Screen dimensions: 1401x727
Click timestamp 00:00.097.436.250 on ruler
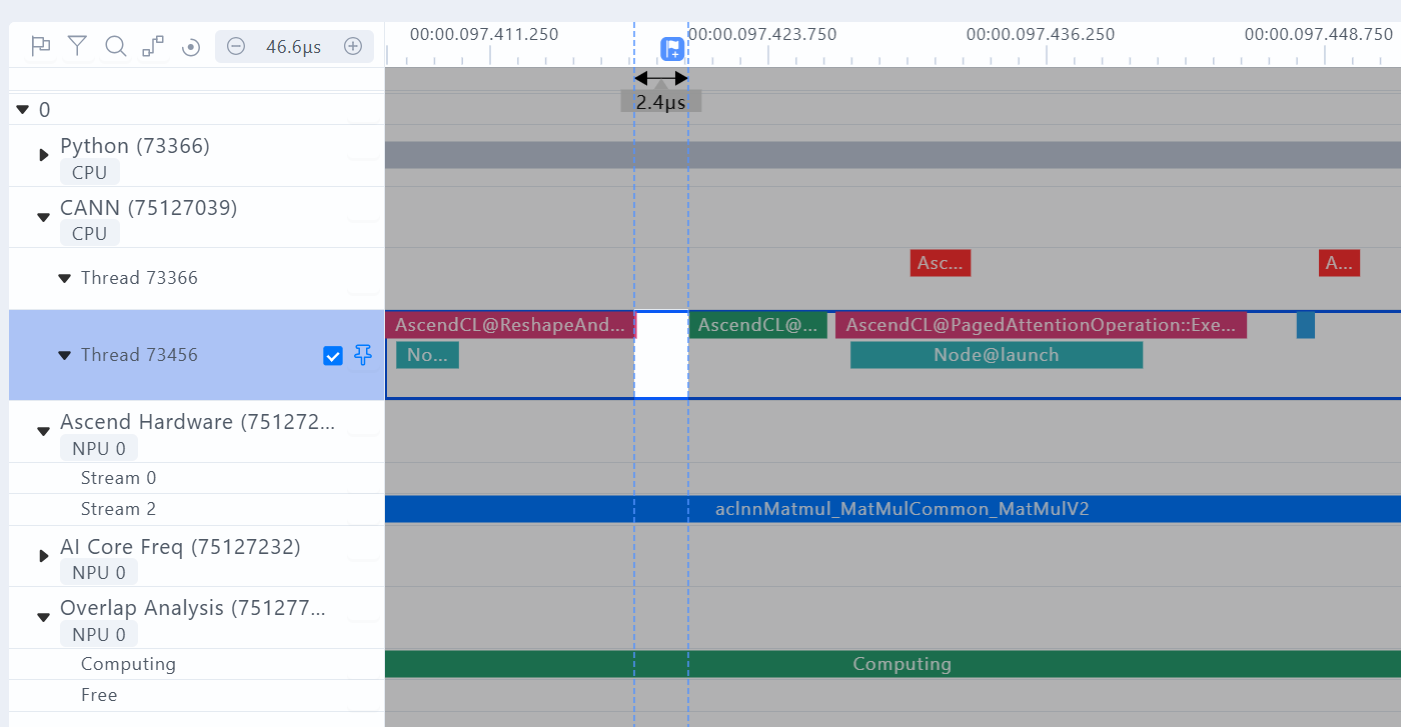pyautogui.click(x=1041, y=34)
